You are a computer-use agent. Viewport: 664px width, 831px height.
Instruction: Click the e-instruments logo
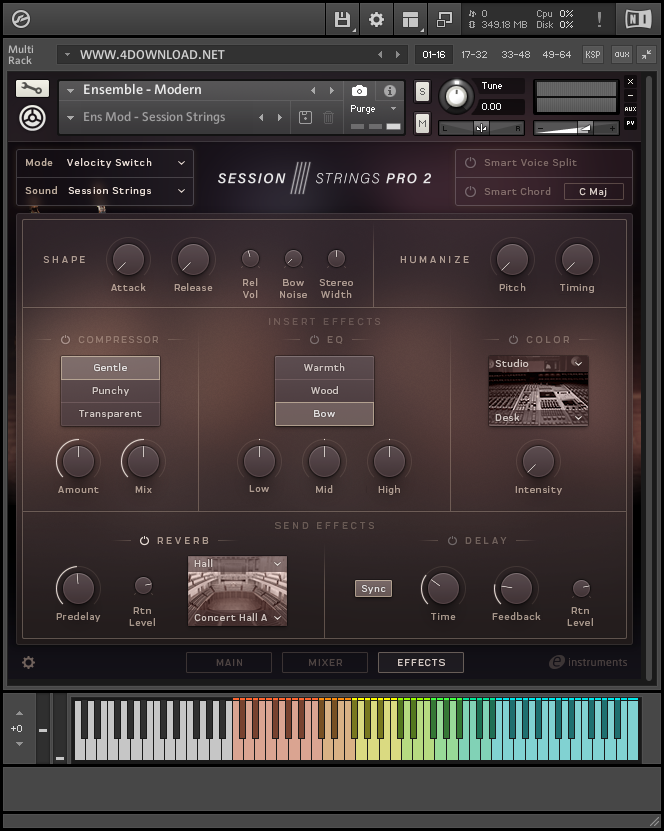(588, 662)
